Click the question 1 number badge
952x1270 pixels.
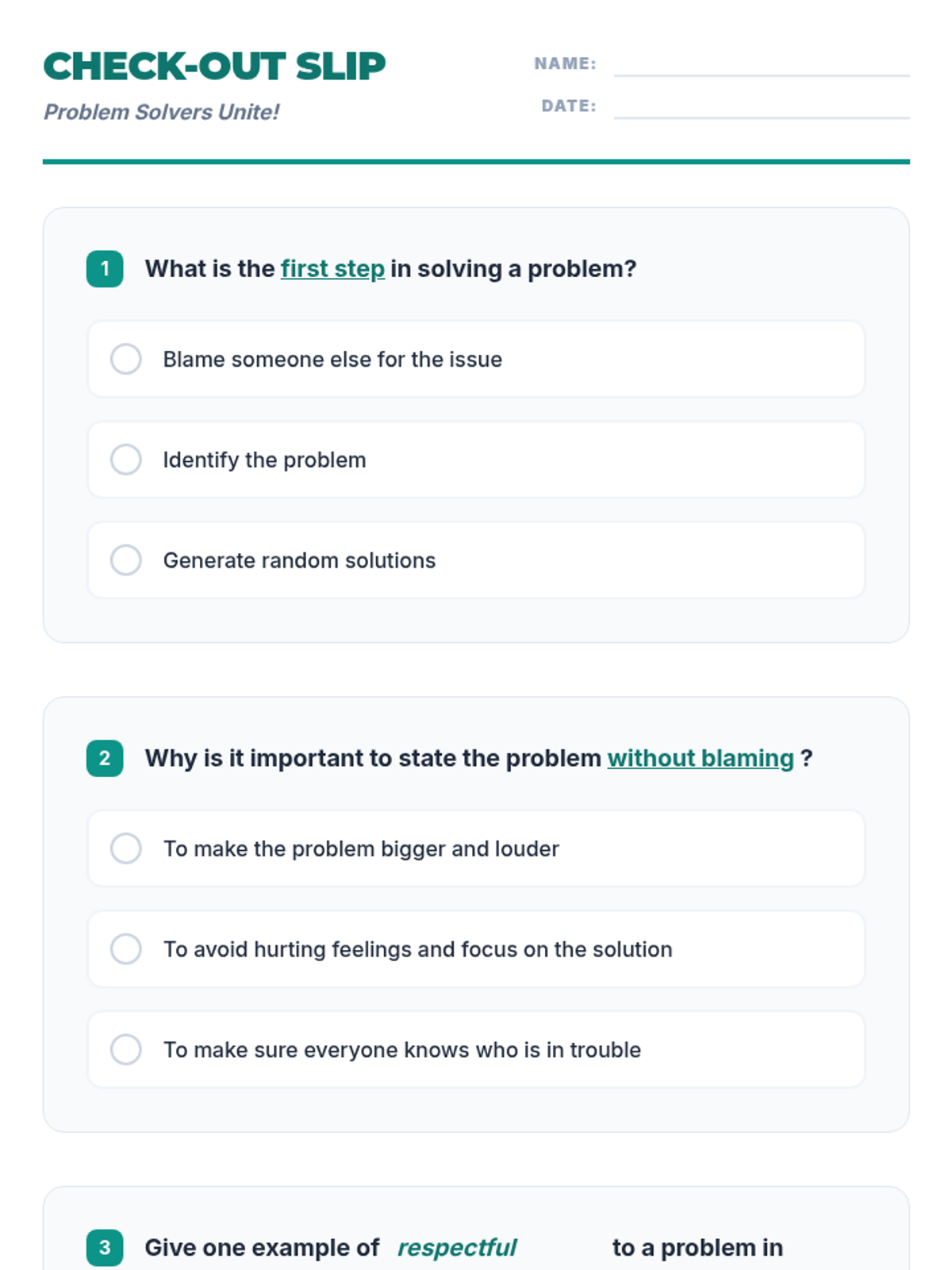coord(105,269)
